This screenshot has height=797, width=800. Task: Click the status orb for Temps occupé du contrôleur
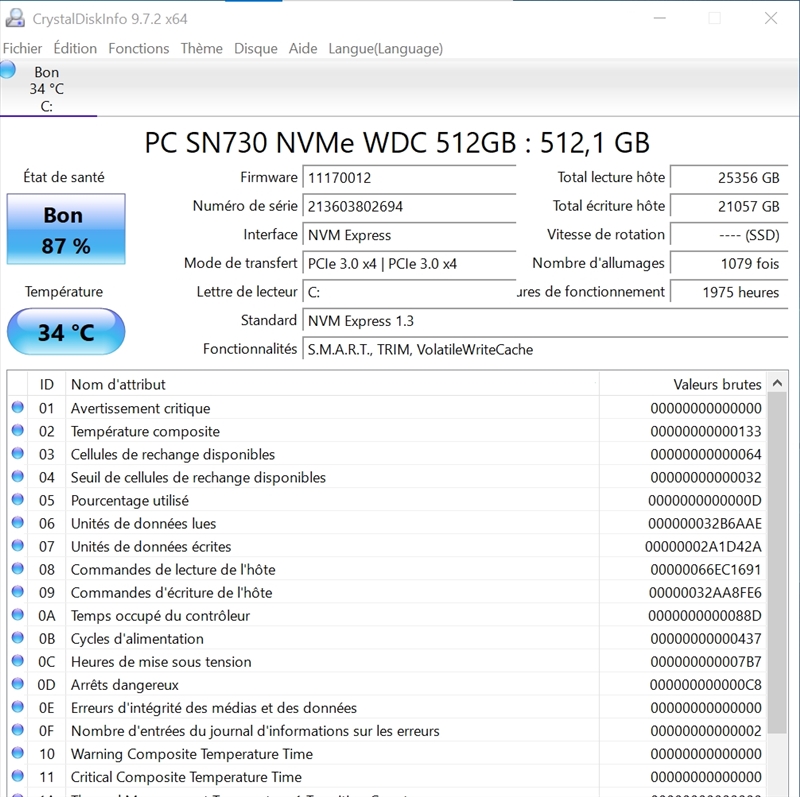pyautogui.click(x=17, y=615)
